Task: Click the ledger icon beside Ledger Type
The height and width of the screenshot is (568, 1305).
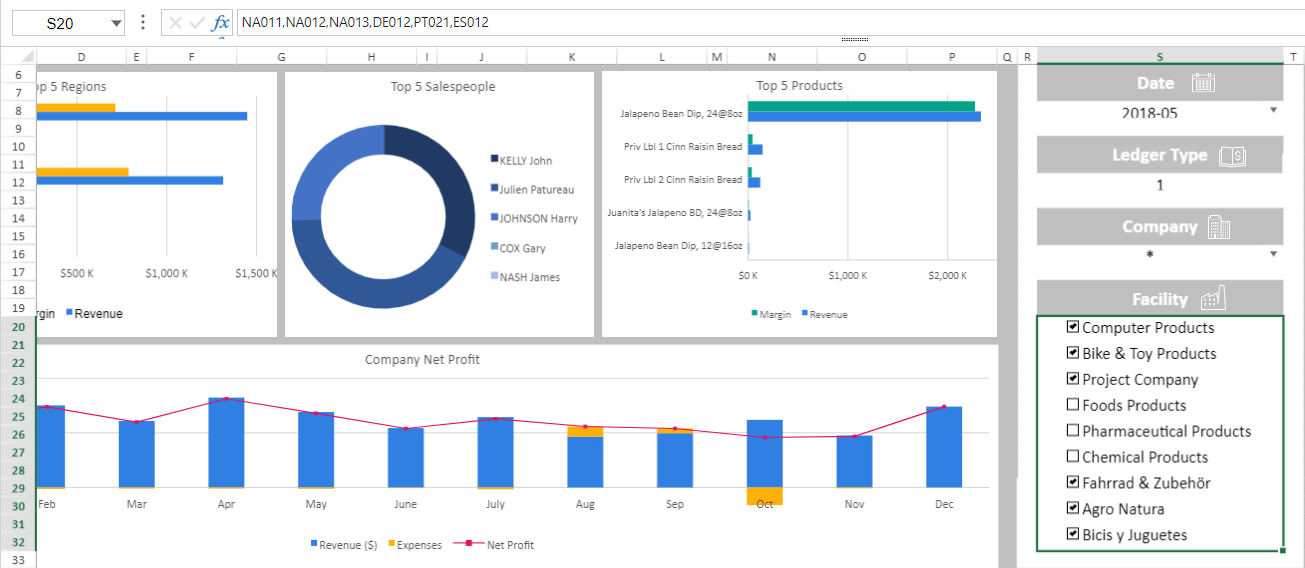Action: point(1232,156)
